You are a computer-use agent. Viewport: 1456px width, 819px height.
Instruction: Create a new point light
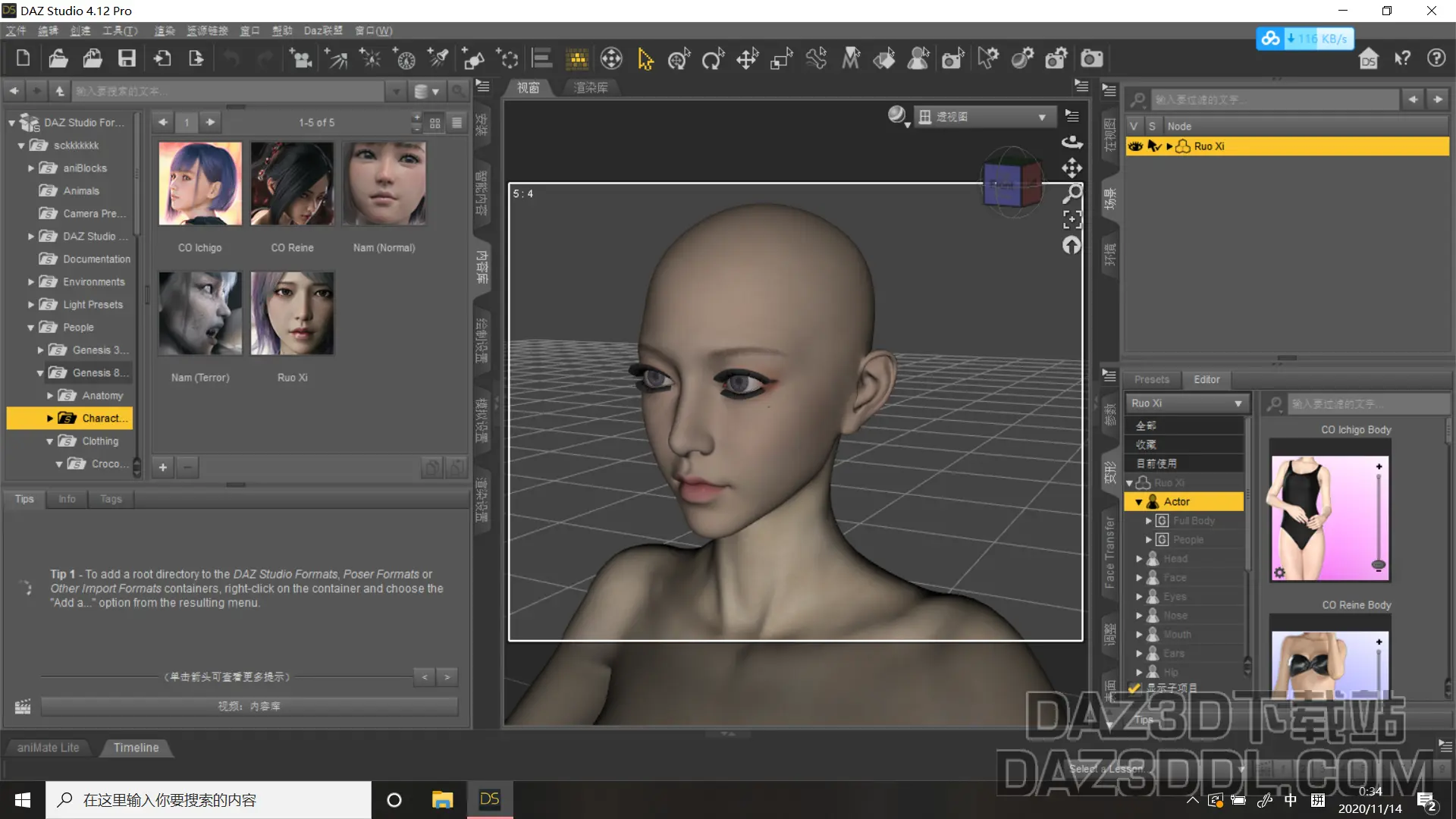point(371,58)
